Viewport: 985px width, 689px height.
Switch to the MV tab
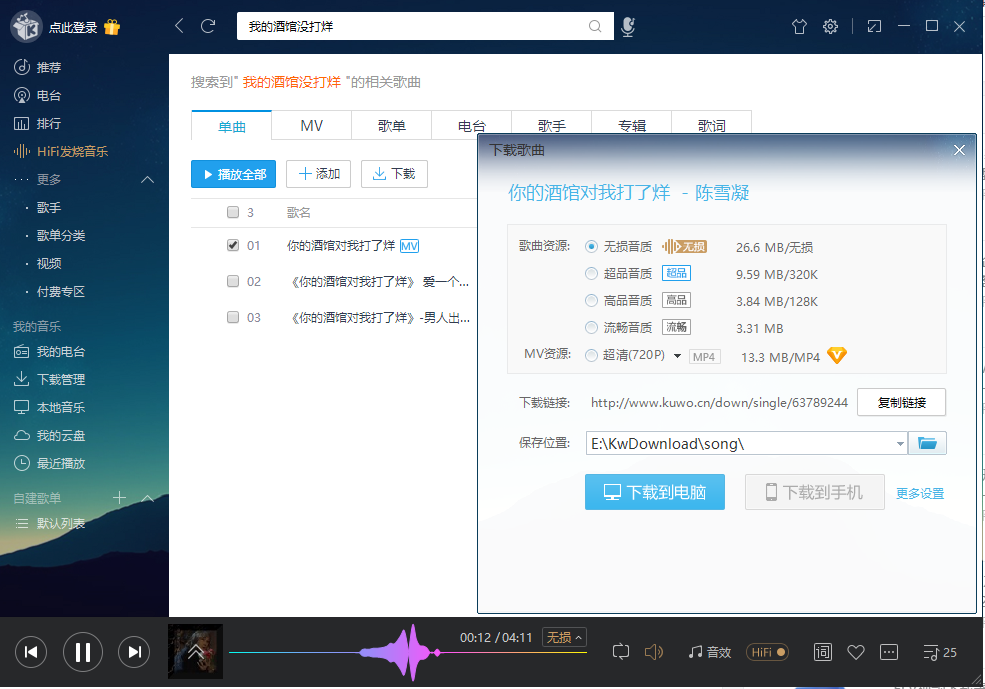[x=312, y=126]
